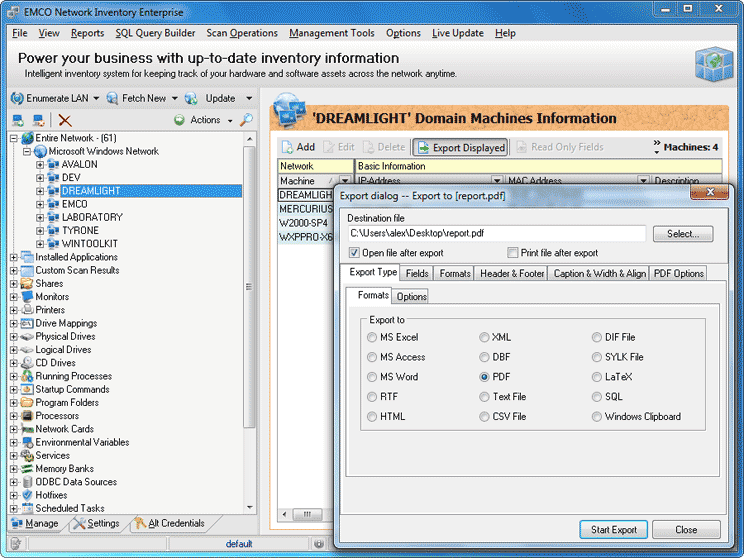
Task: Switch to the Header & Footer tab
Action: tap(511, 273)
